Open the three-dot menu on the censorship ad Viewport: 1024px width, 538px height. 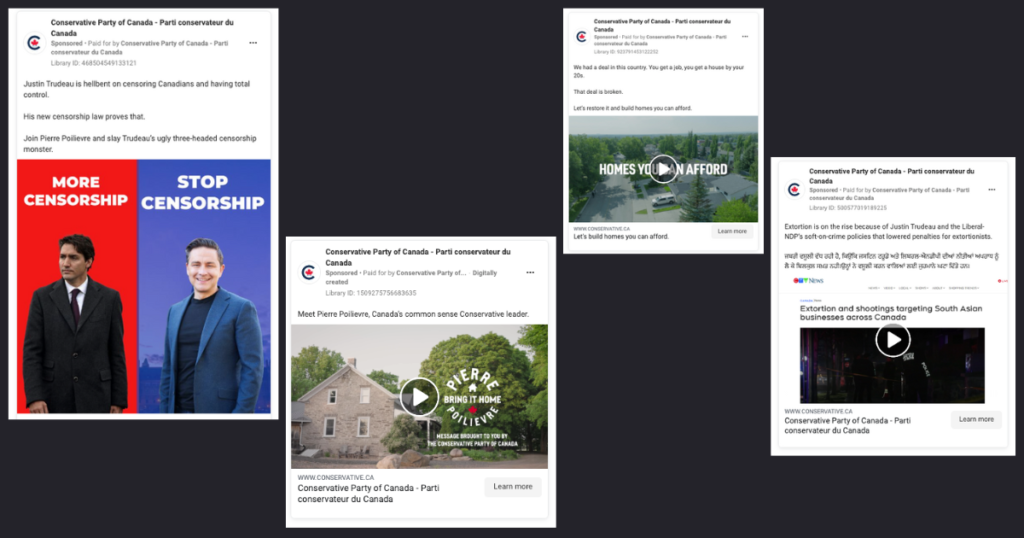click(253, 43)
